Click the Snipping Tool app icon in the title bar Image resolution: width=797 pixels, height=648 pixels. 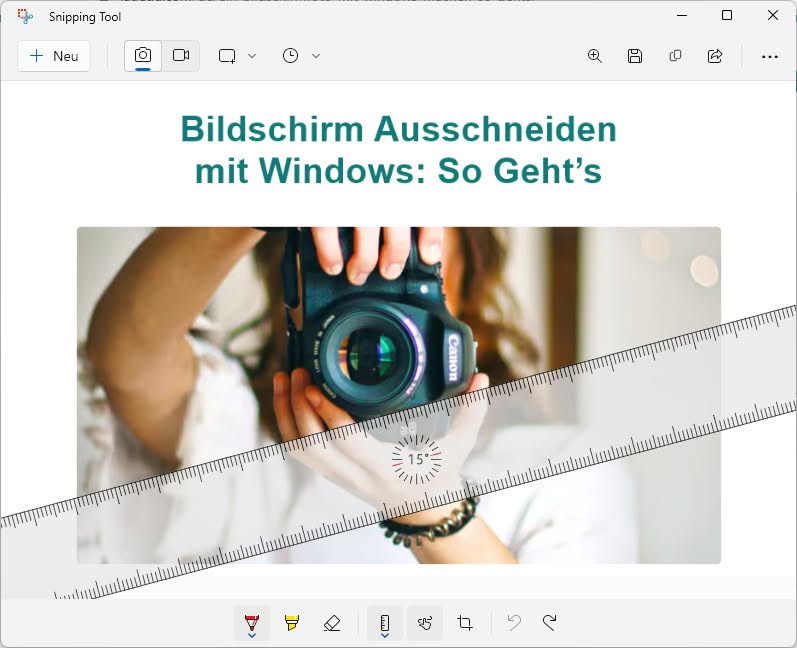[x=25, y=16]
